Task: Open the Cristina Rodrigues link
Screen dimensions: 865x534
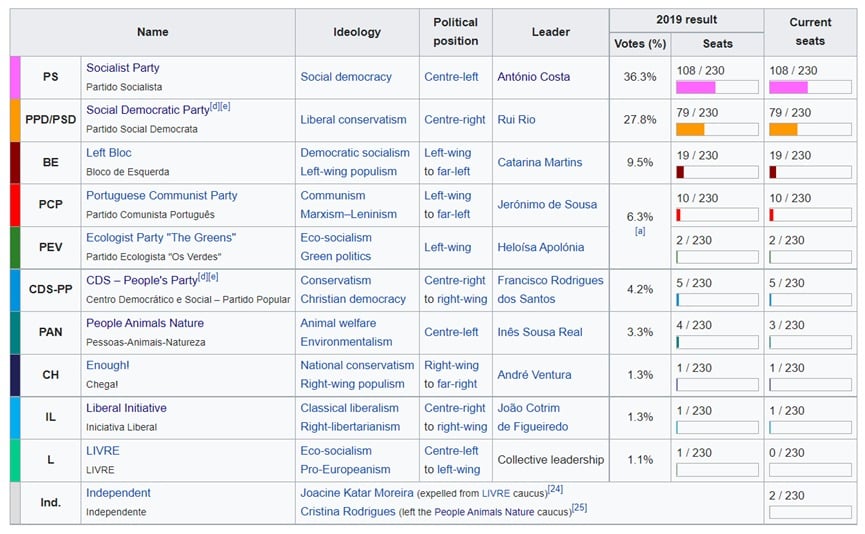Action: [348, 512]
